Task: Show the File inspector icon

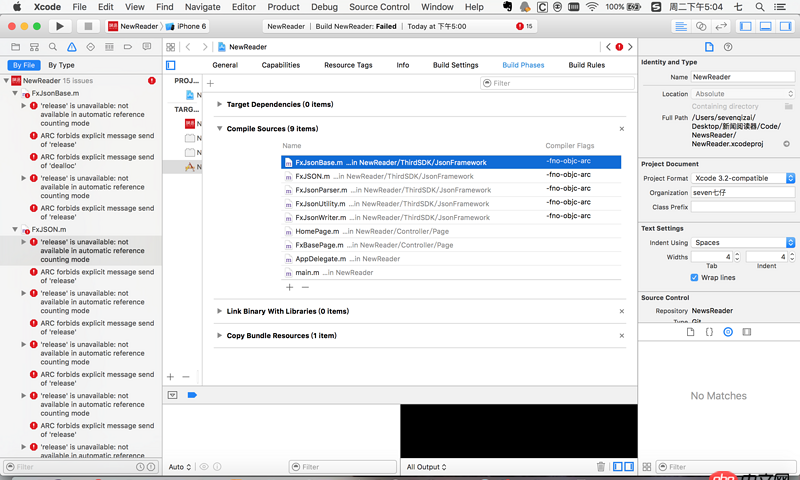Action: 709,47
